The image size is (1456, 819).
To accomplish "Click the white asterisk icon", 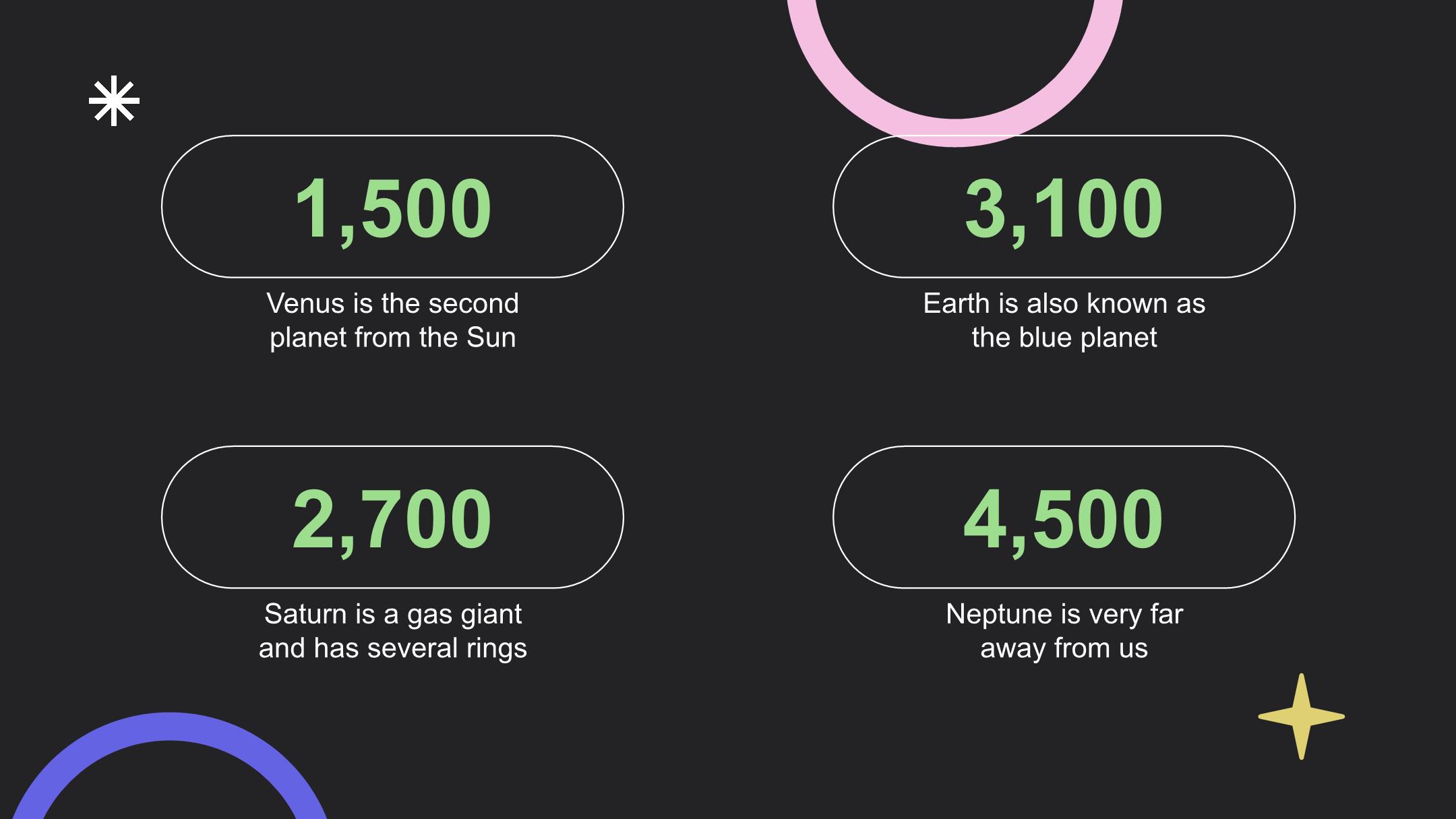I will click(x=114, y=100).
